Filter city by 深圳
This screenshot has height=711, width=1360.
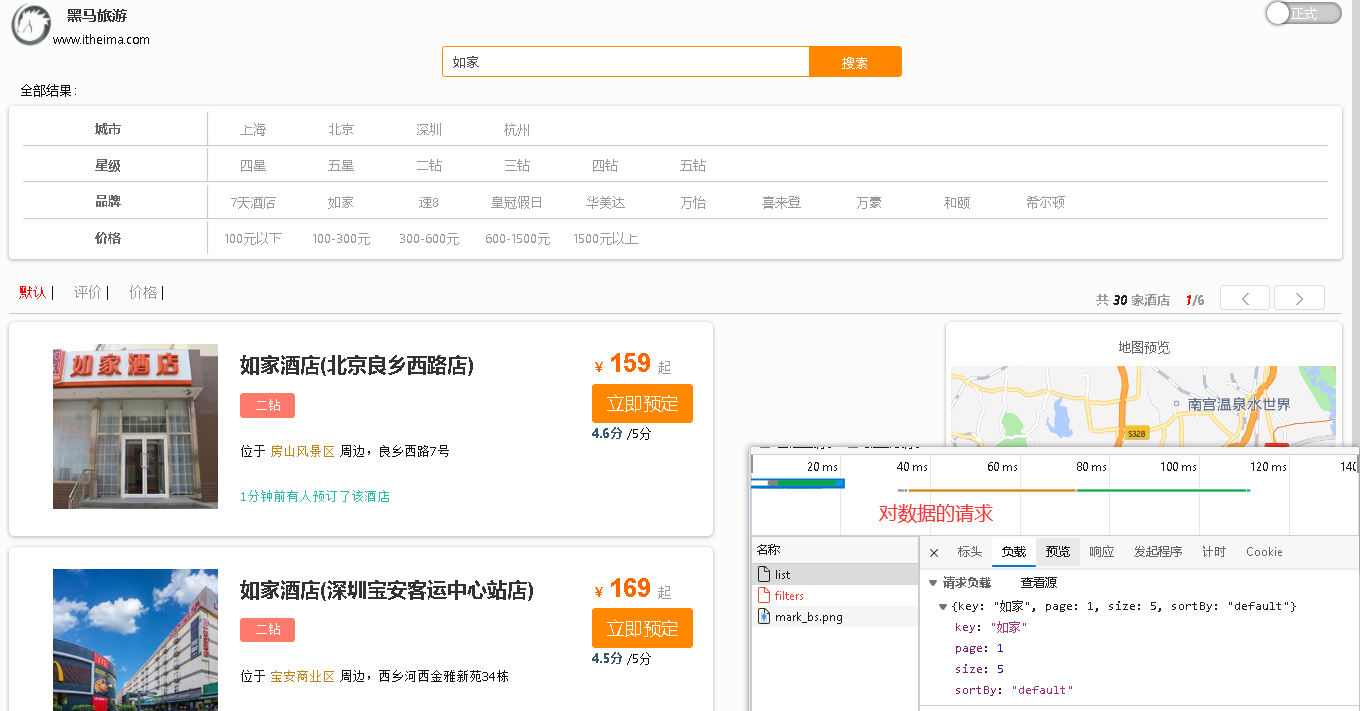point(429,130)
